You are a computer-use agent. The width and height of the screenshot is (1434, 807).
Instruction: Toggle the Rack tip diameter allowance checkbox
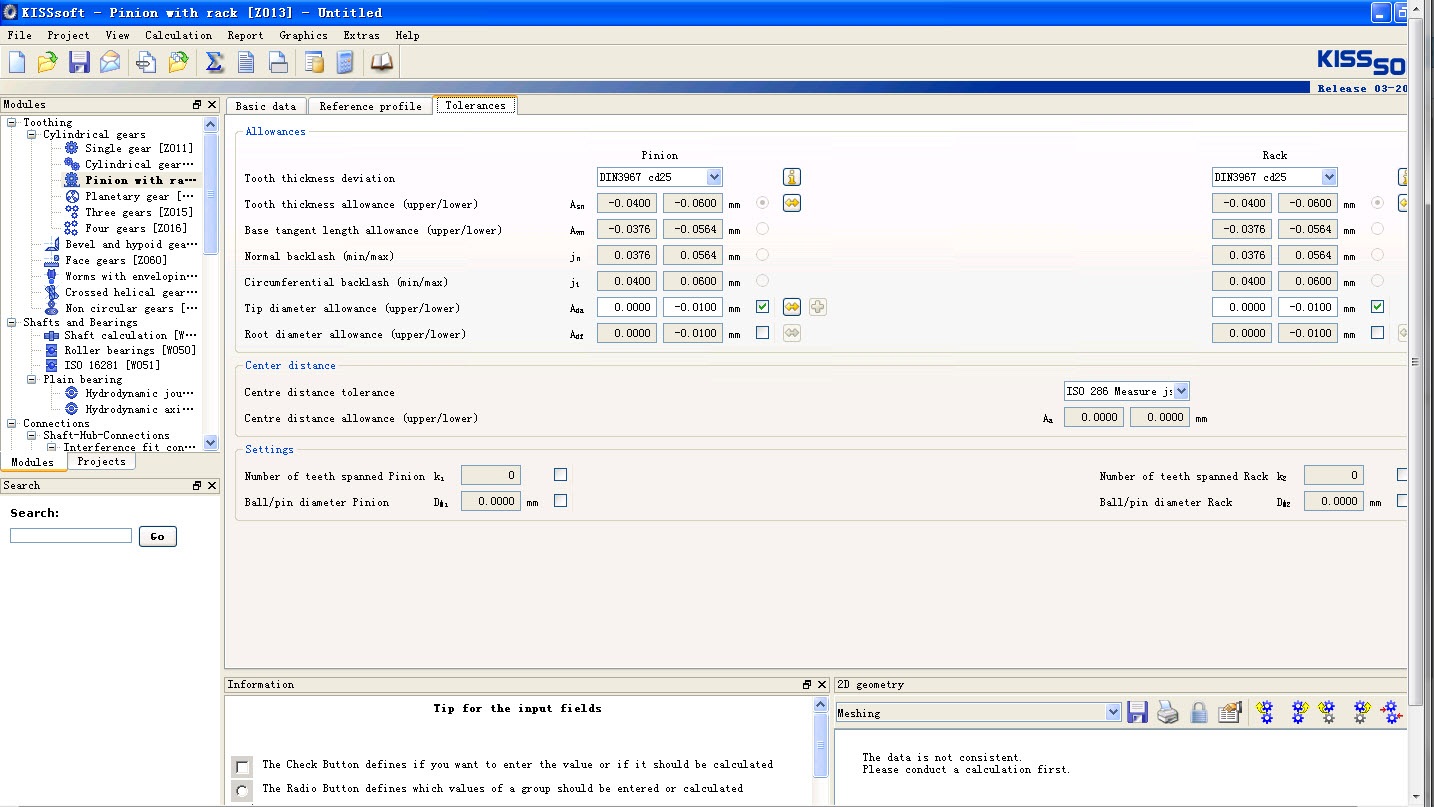(1378, 307)
